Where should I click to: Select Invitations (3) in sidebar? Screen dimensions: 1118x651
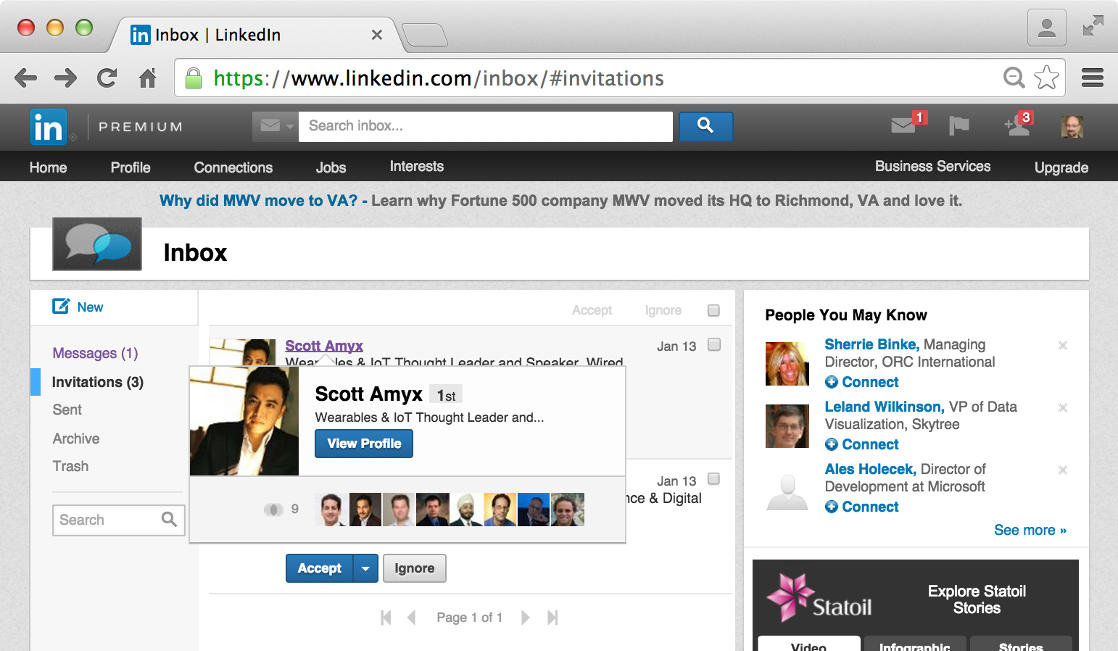(98, 381)
